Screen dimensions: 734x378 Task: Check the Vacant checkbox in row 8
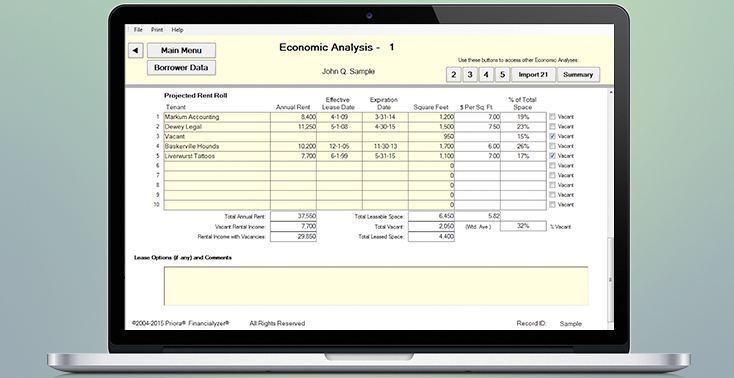pyautogui.click(x=552, y=185)
